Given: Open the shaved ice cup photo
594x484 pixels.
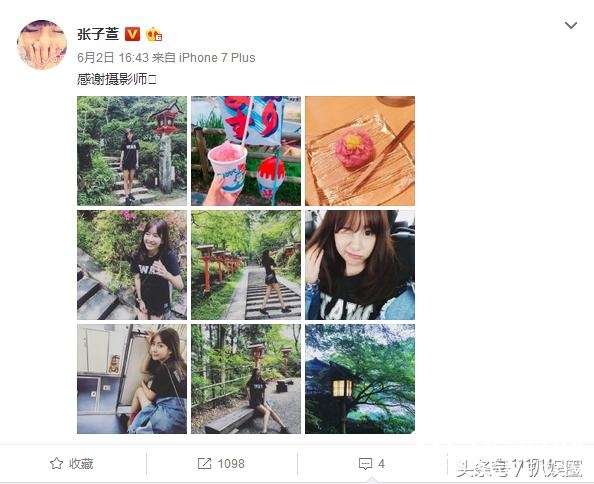Looking at the screenshot, I should coord(246,151).
